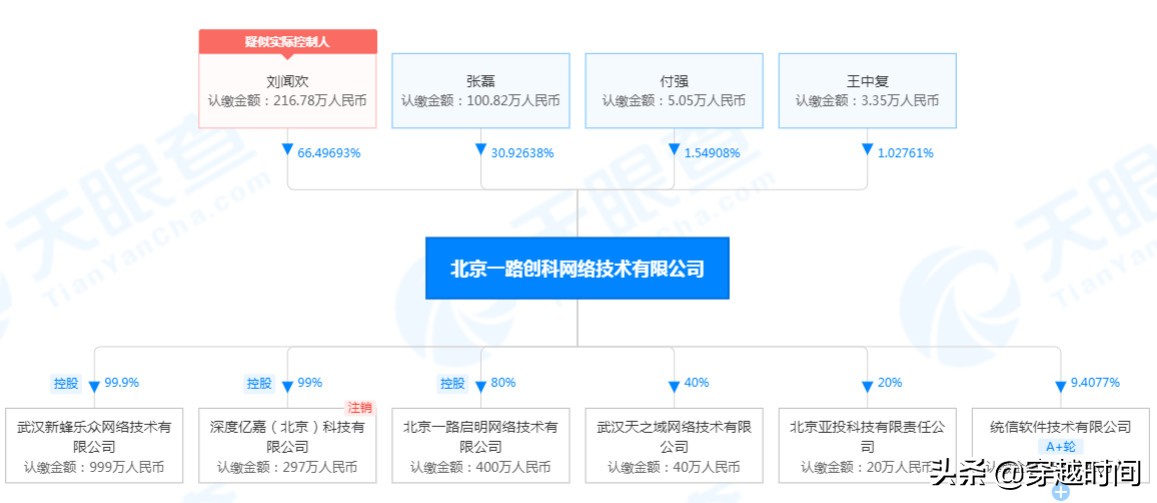Screen dimensions: 1157x503
Task: Open 武汉天之域网络技术有限公司 card
Action: [674, 445]
